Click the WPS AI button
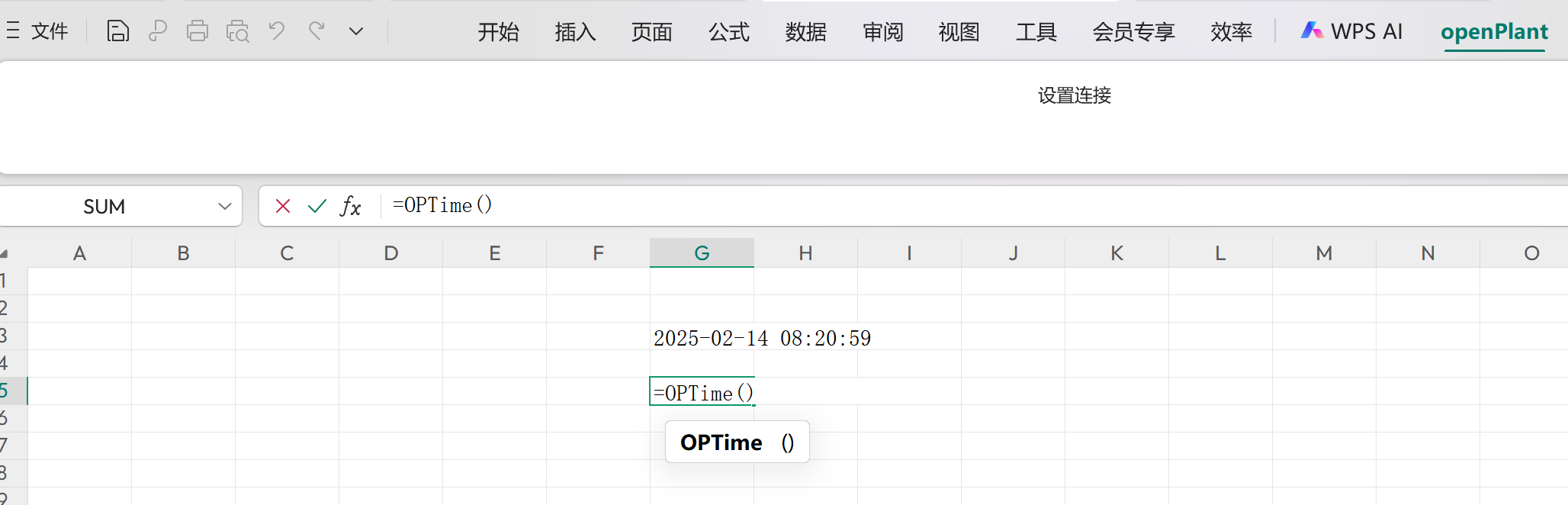Viewport: 1568px width, 505px height. tap(1351, 31)
